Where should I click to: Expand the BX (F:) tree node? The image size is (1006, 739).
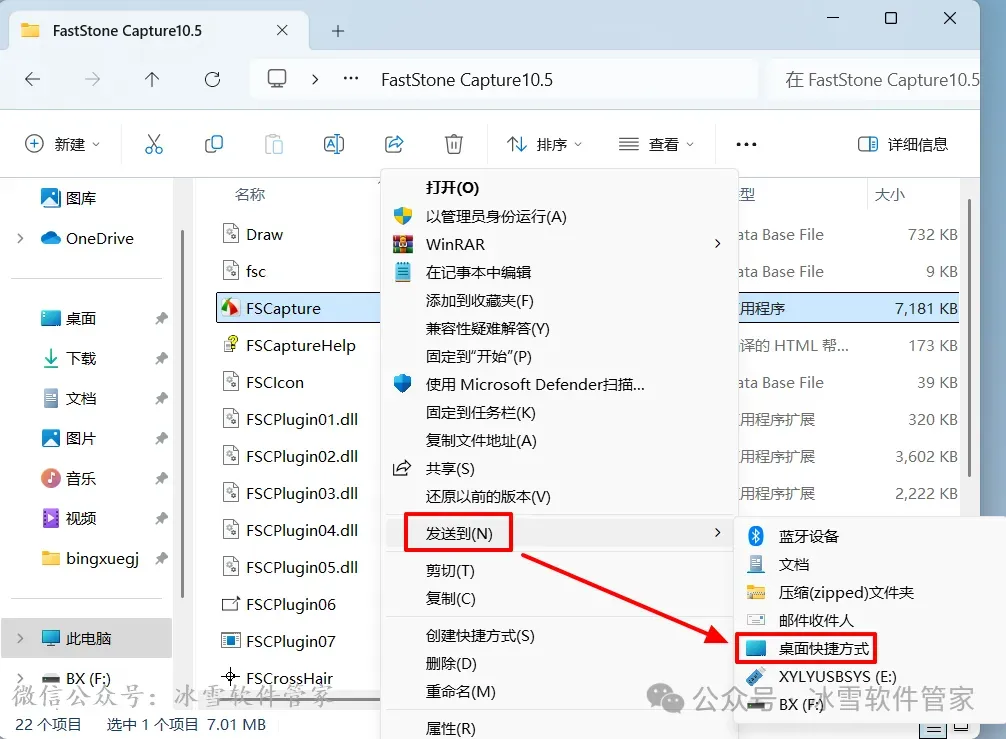(x=21, y=677)
